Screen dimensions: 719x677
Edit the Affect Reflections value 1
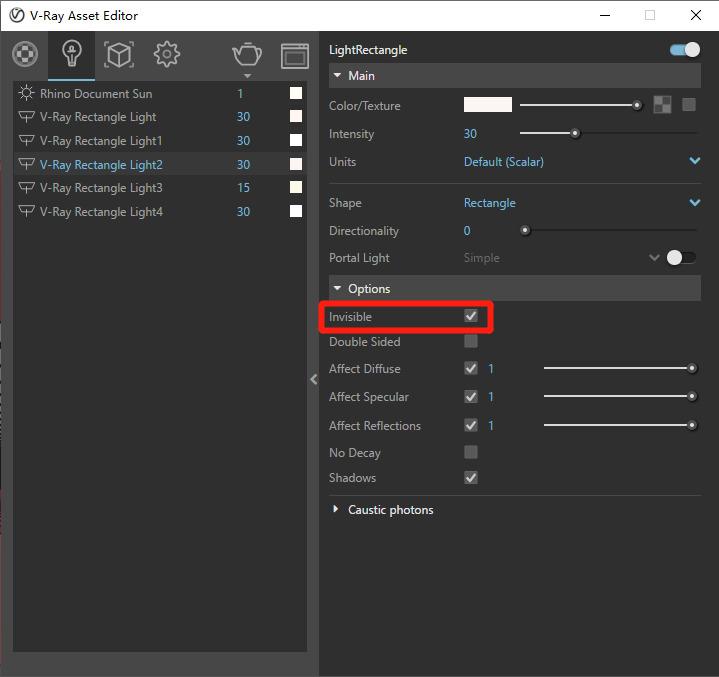point(491,425)
